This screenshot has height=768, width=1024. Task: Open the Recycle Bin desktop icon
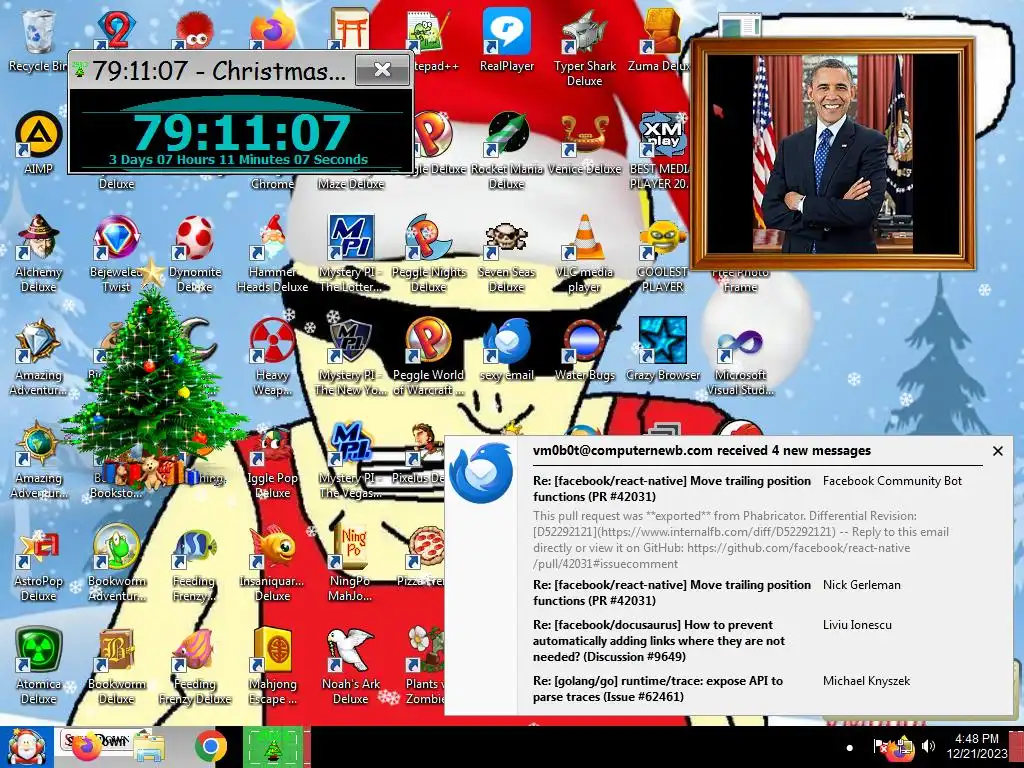click(x=38, y=39)
